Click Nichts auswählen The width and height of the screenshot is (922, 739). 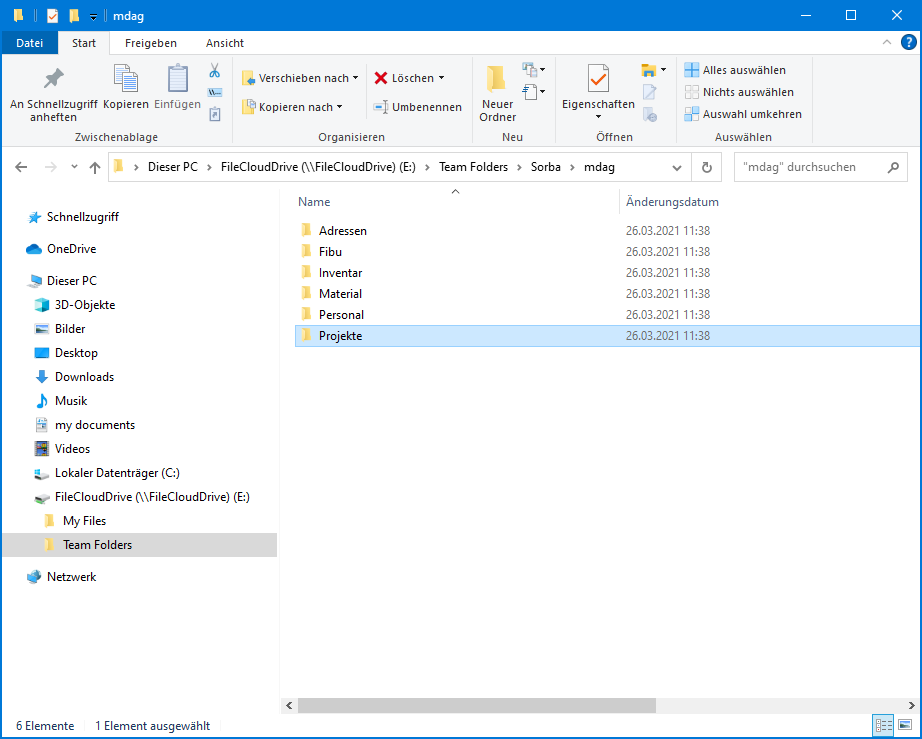(739, 92)
